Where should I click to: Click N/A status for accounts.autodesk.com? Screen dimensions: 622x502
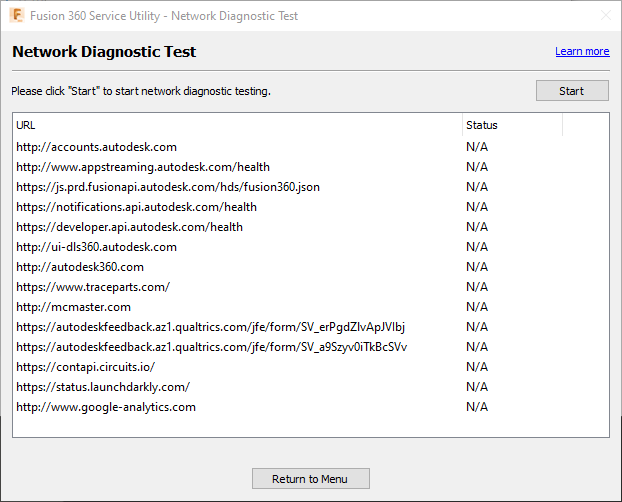pos(477,147)
